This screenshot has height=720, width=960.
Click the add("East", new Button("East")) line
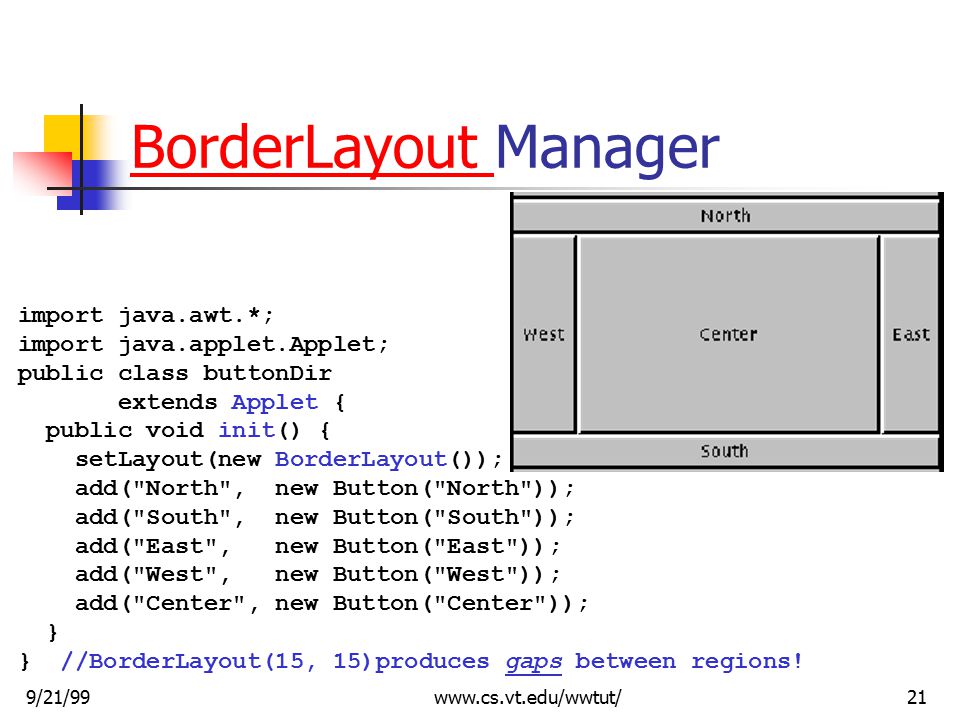click(317, 546)
